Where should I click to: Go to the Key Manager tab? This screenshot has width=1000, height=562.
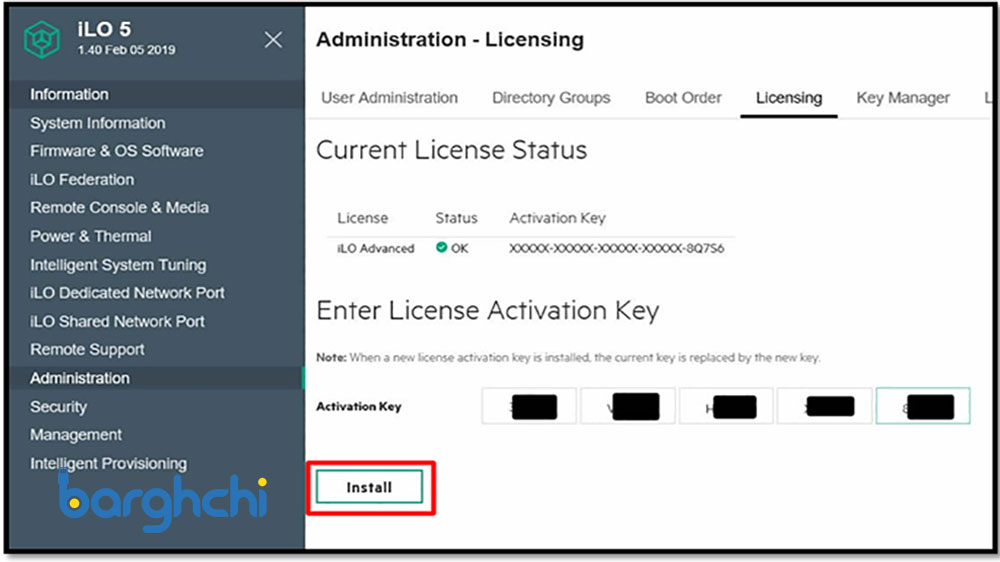click(903, 98)
